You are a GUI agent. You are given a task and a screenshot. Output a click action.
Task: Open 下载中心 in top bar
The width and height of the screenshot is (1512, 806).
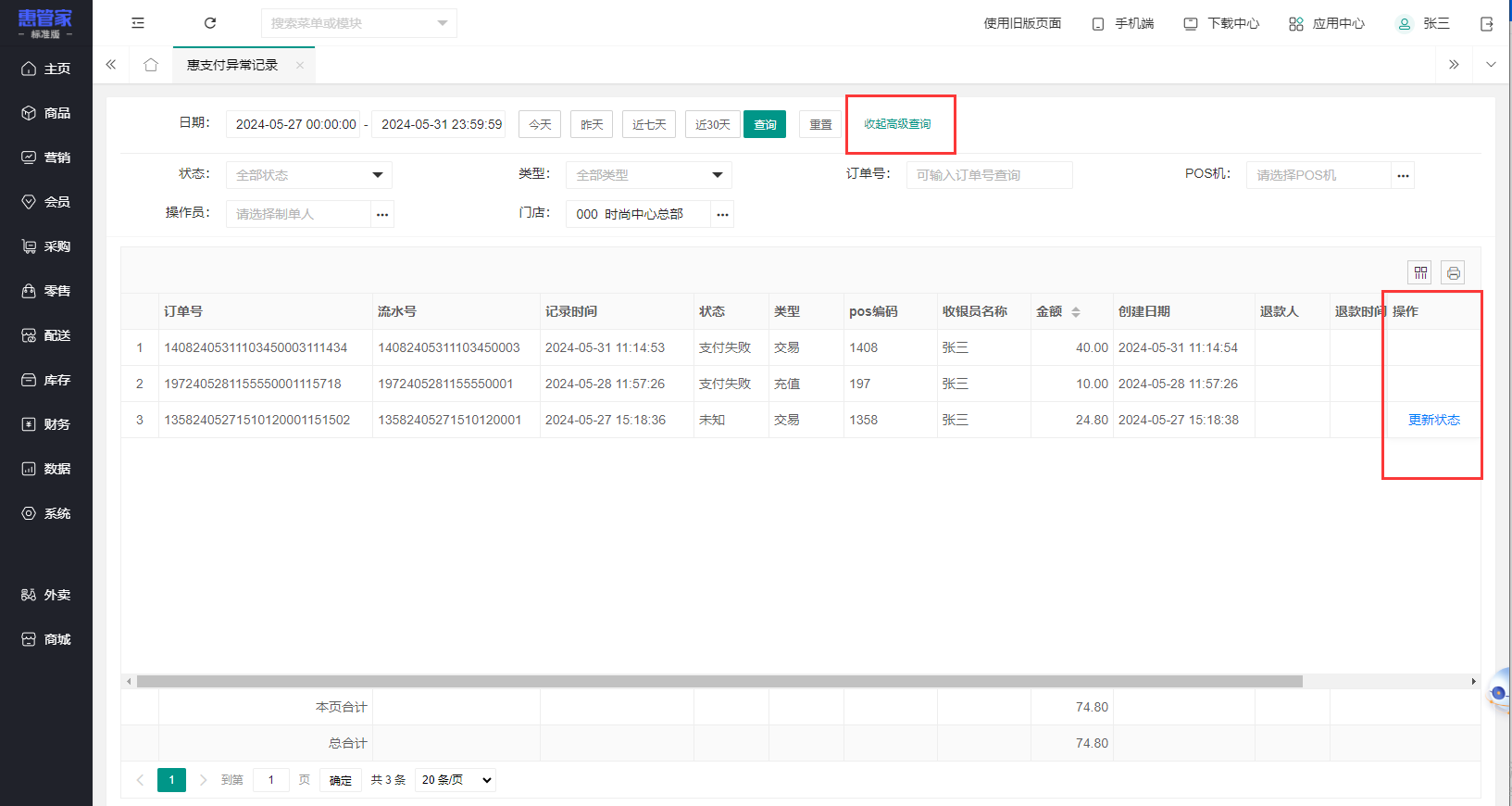tap(1221, 24)
